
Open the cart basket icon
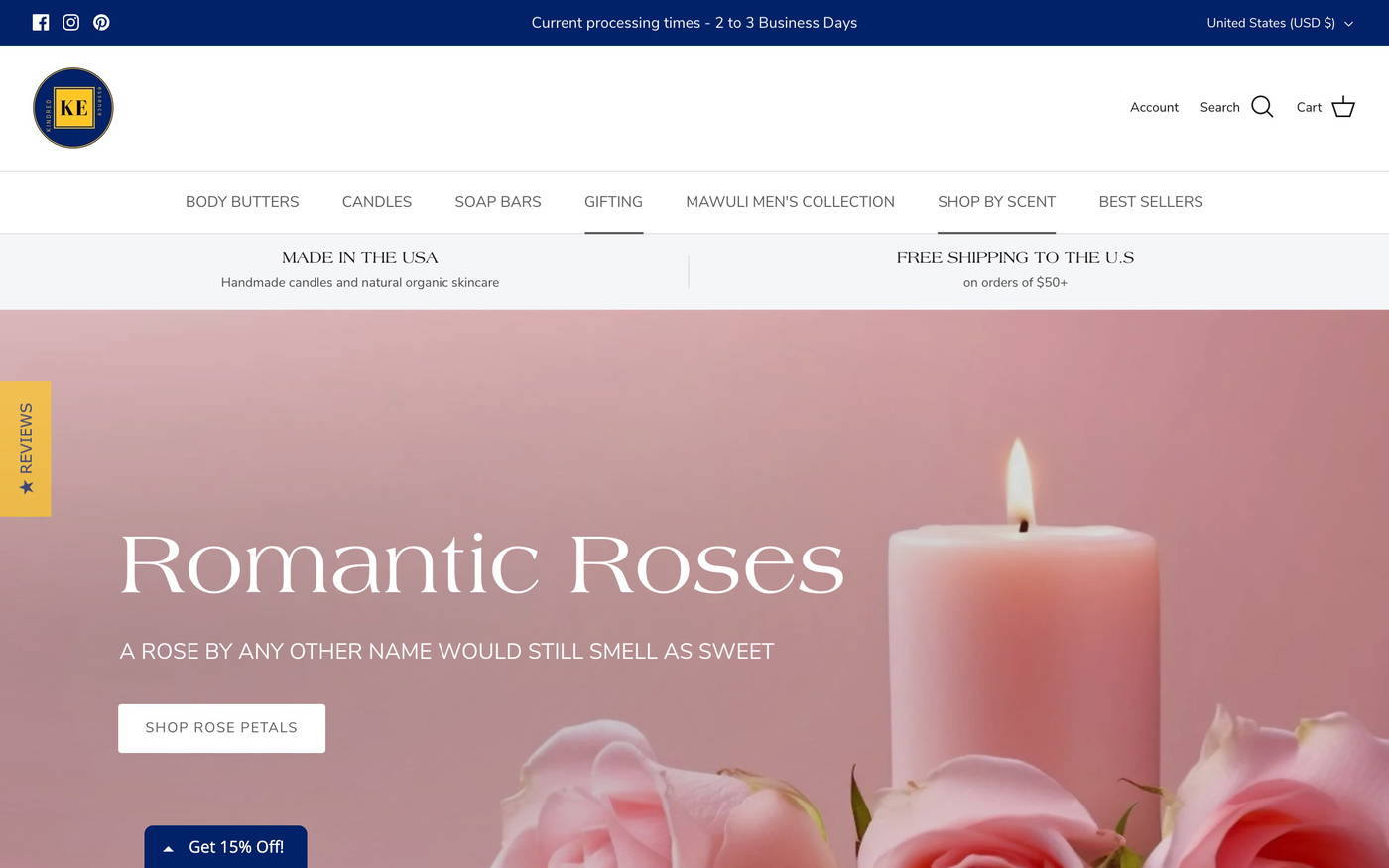(1343, 107)
